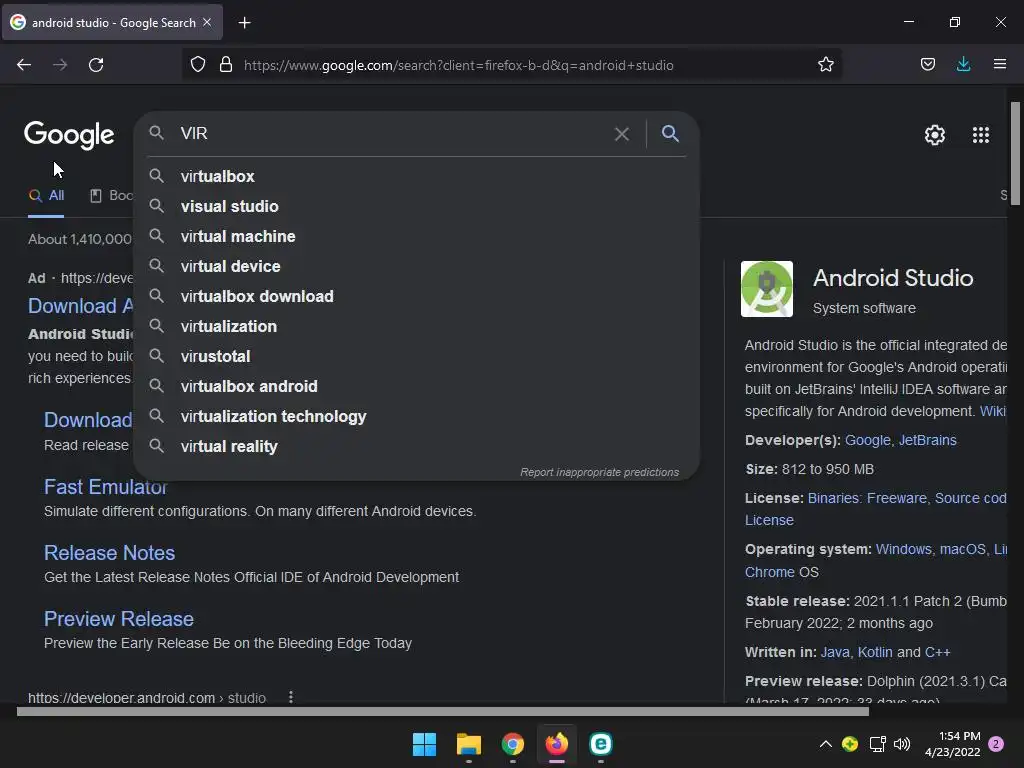Viewport: 1024px width, 768px height.
Task: Open the Release Notes link
Action: pyautogui.click(x=110, y=553)
